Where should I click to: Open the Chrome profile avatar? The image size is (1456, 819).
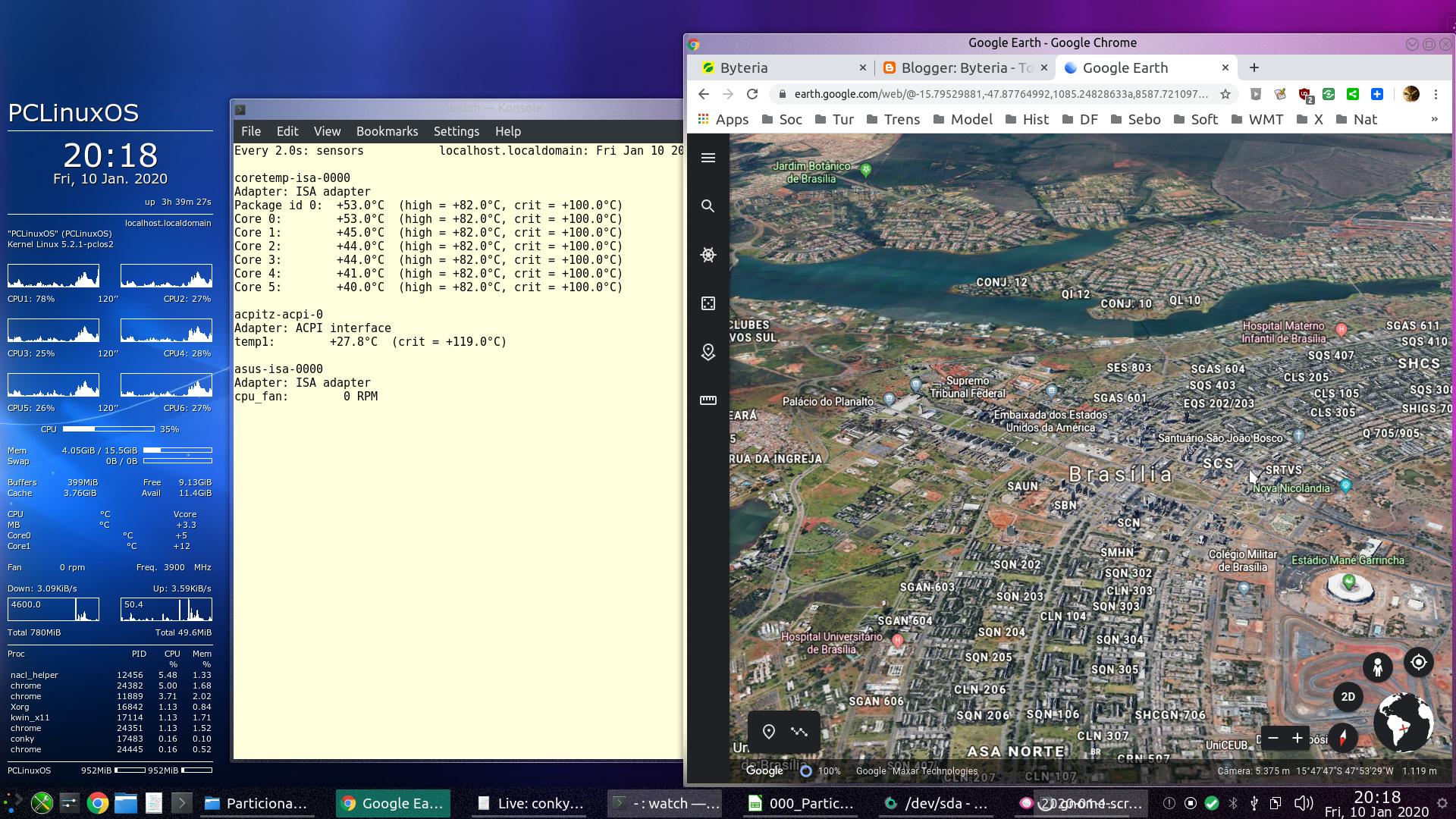[x=1411, y=94]
